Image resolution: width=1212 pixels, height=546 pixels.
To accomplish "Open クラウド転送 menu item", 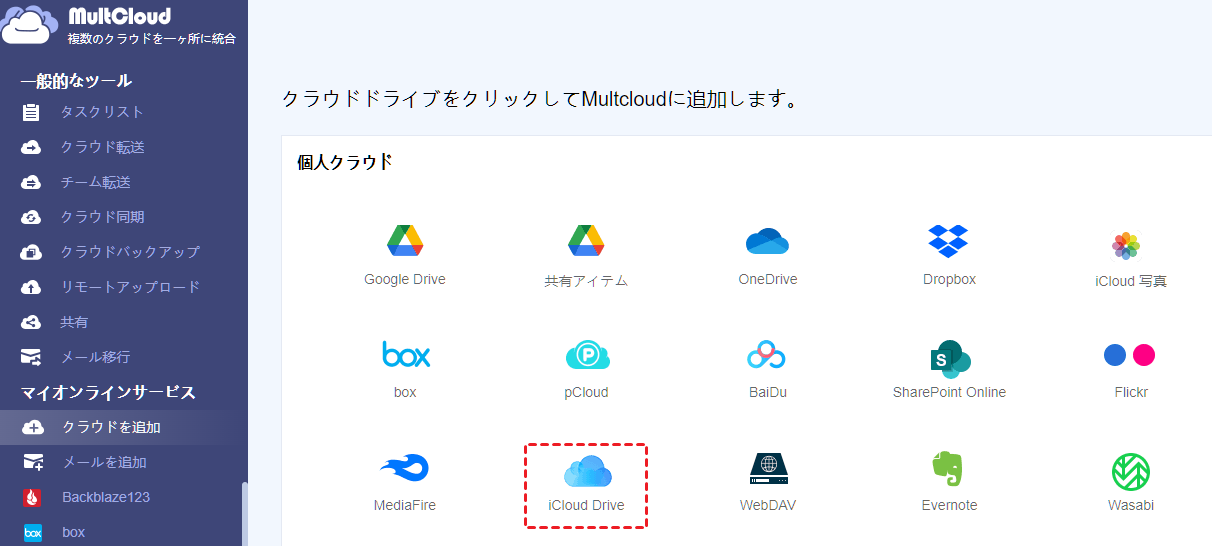I will 102,147.
